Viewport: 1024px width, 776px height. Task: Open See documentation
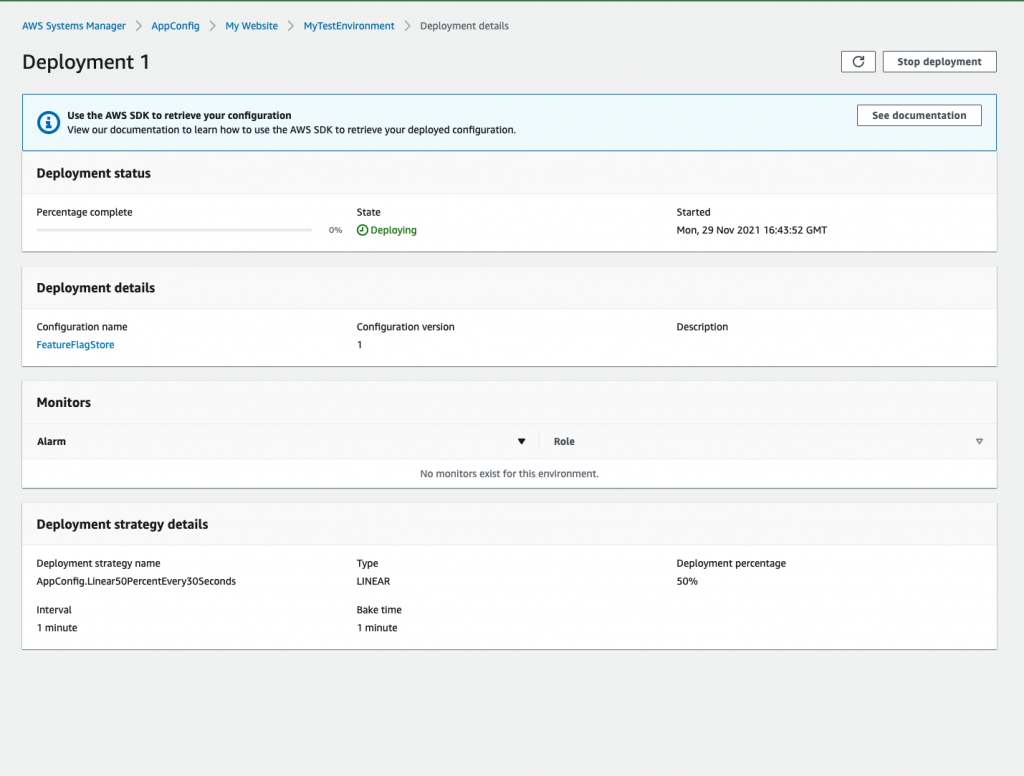[x=918, y=115]
